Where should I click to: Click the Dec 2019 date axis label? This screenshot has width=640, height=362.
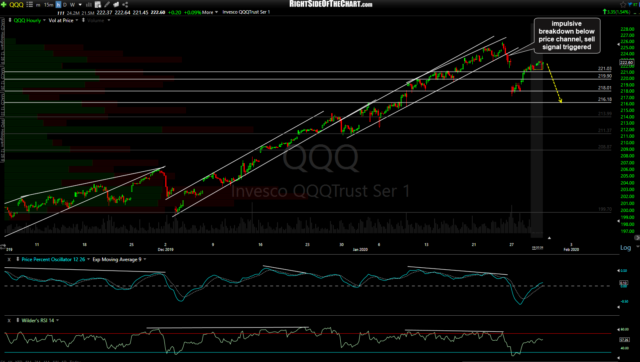[x=166, y=249]
